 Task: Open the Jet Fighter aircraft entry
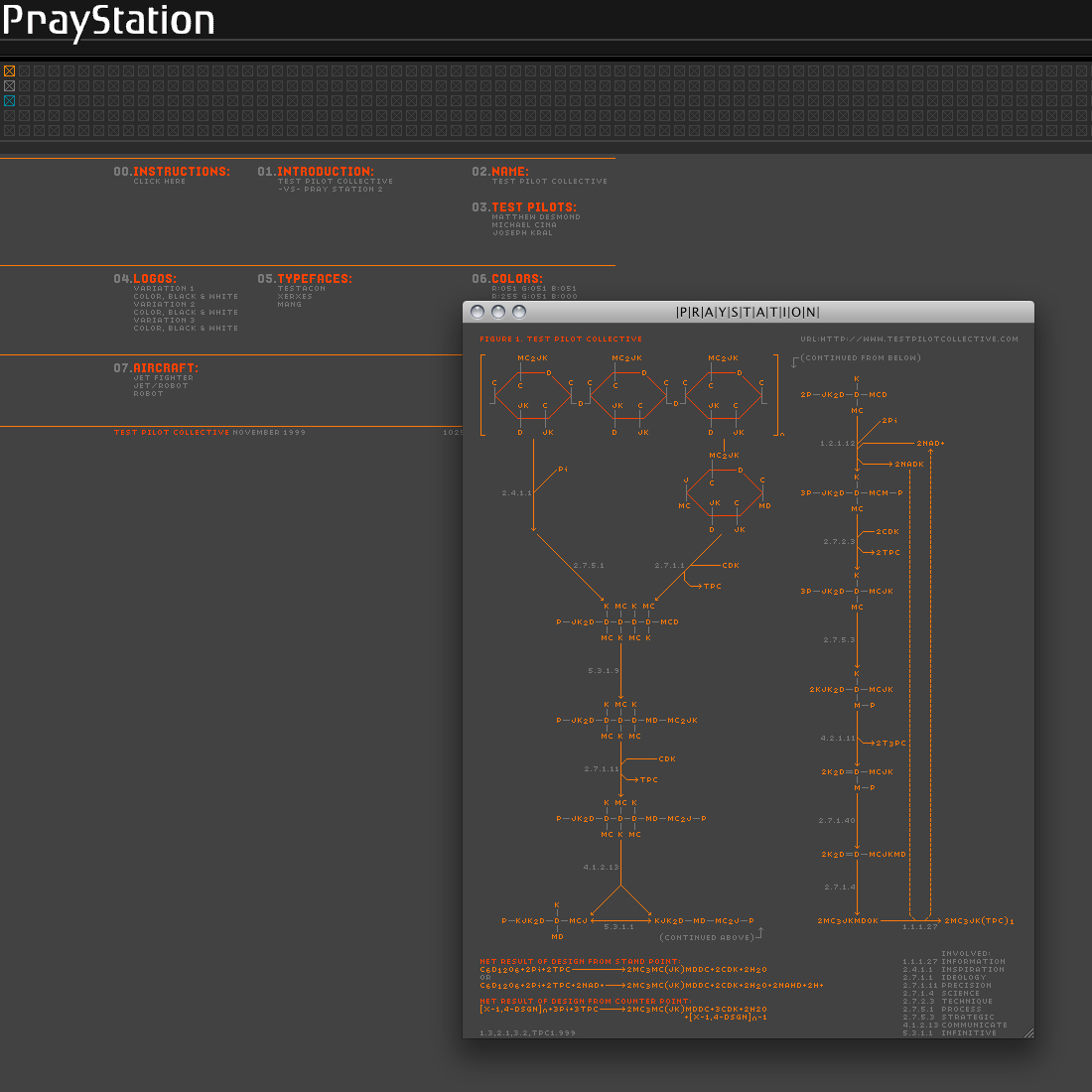pyautogui.click(x=164, y=378)
